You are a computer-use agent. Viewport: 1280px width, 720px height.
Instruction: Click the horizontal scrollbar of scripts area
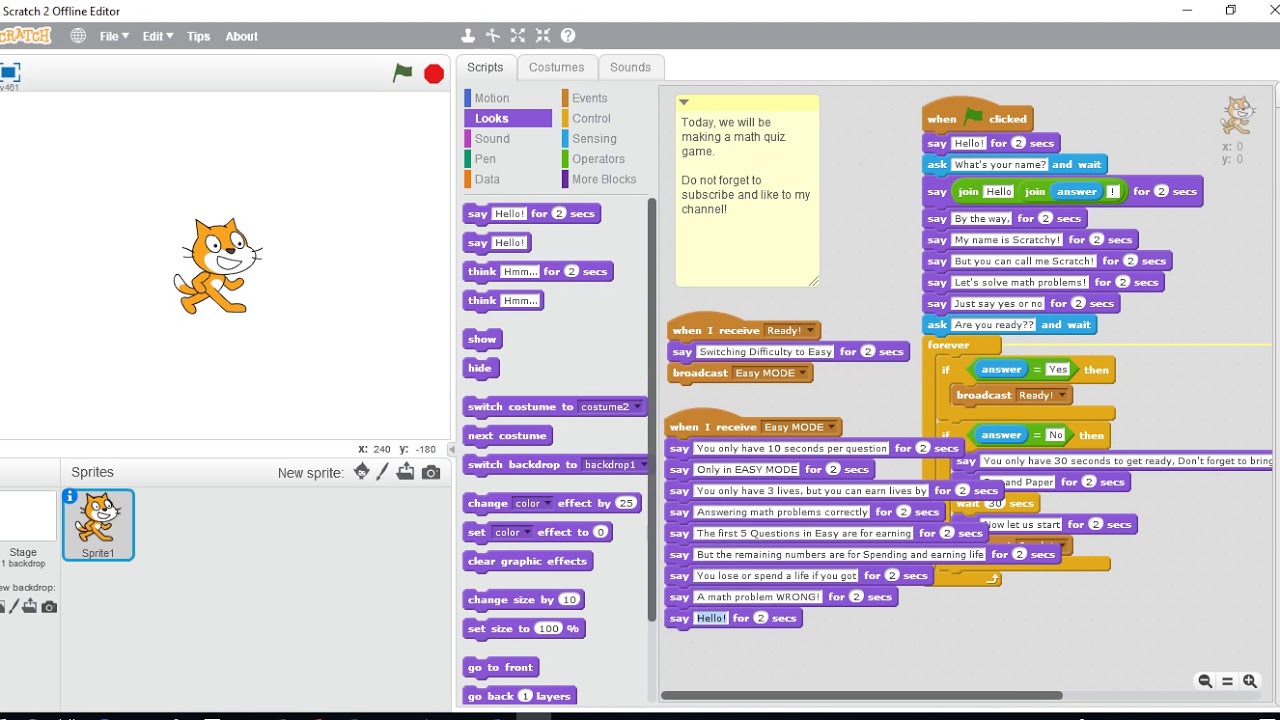click(862, 695)
